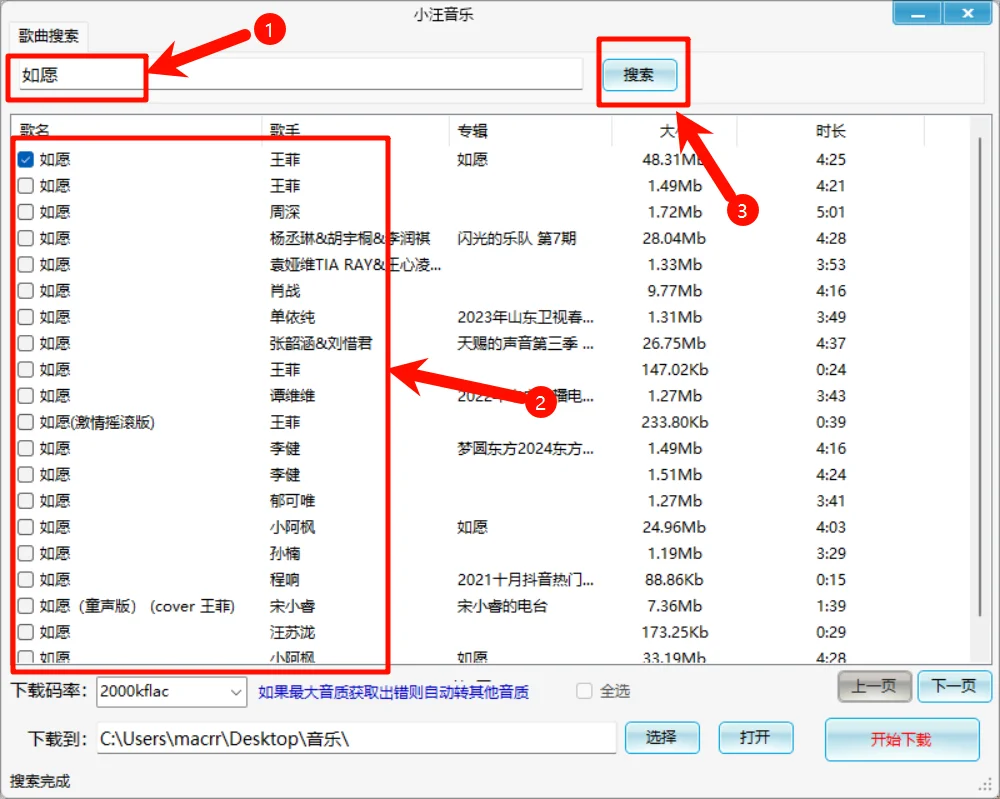
Task: Click 选择 to choose a download folder
Action: 662,738
